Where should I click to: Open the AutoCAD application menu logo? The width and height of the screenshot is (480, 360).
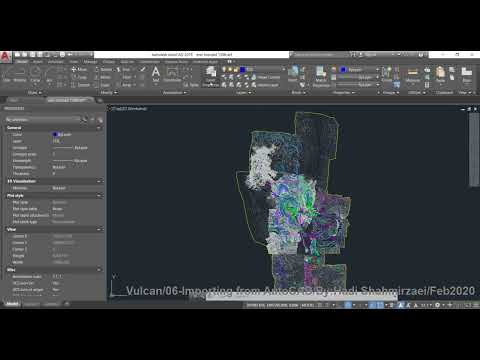(x=5, y=57)
